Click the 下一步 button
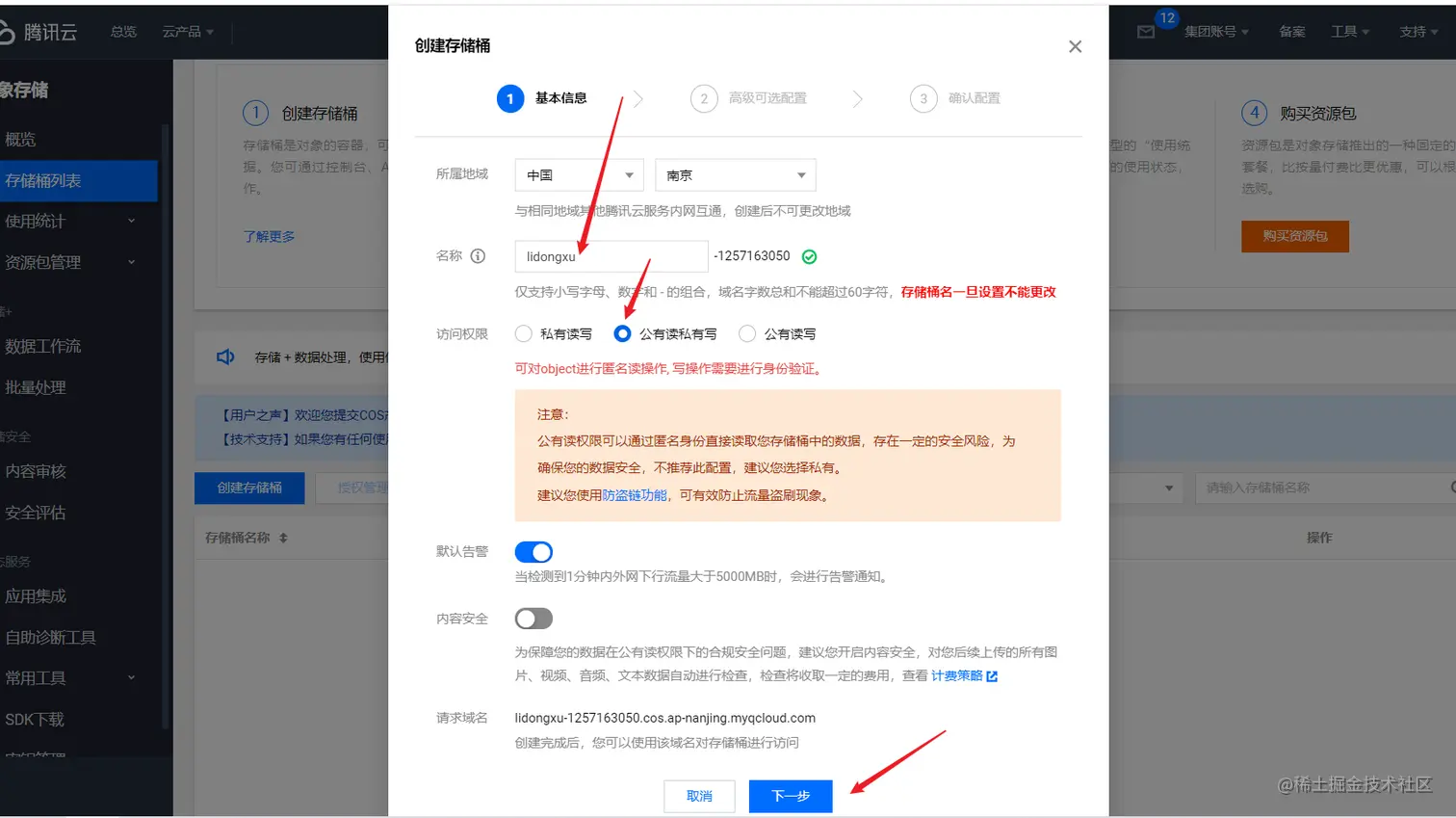1456x818 pixels. click(791, 796)
